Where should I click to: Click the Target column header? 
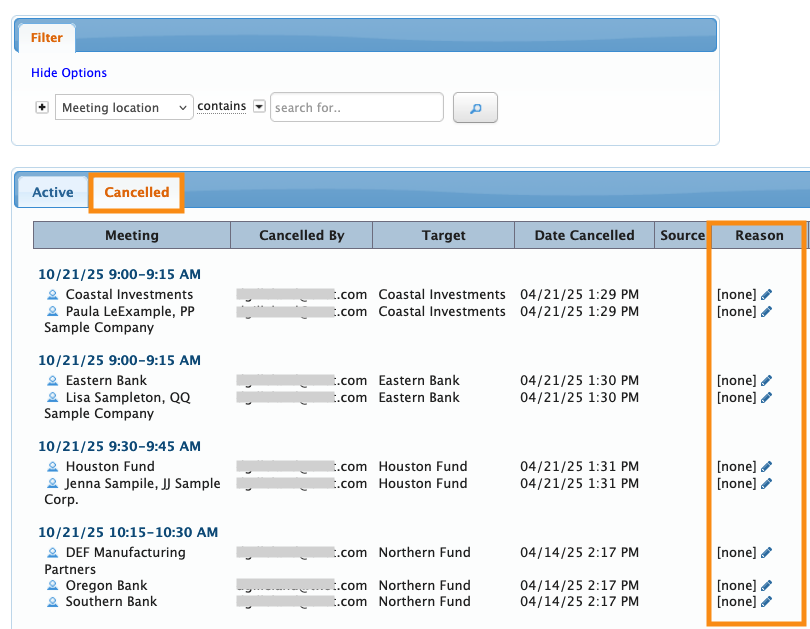tap(443, 235)
